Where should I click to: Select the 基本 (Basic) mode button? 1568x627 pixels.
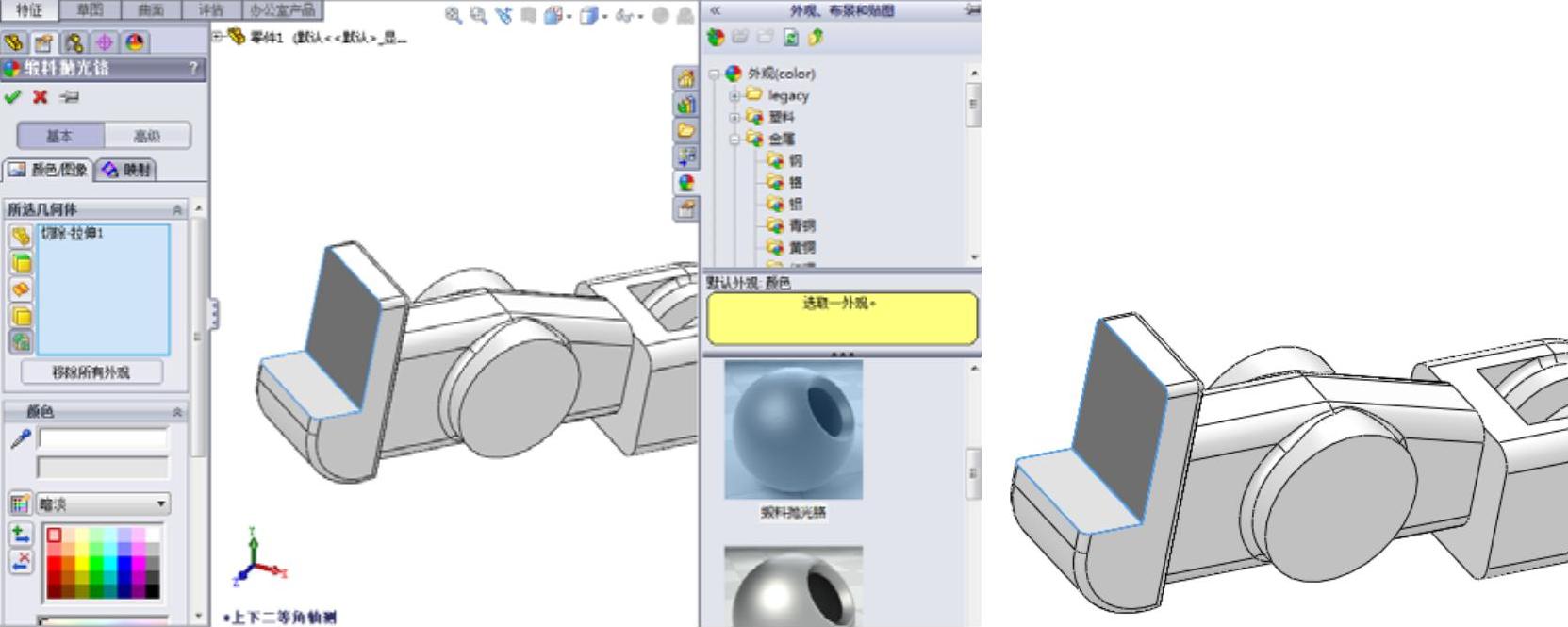click(60, 136)
